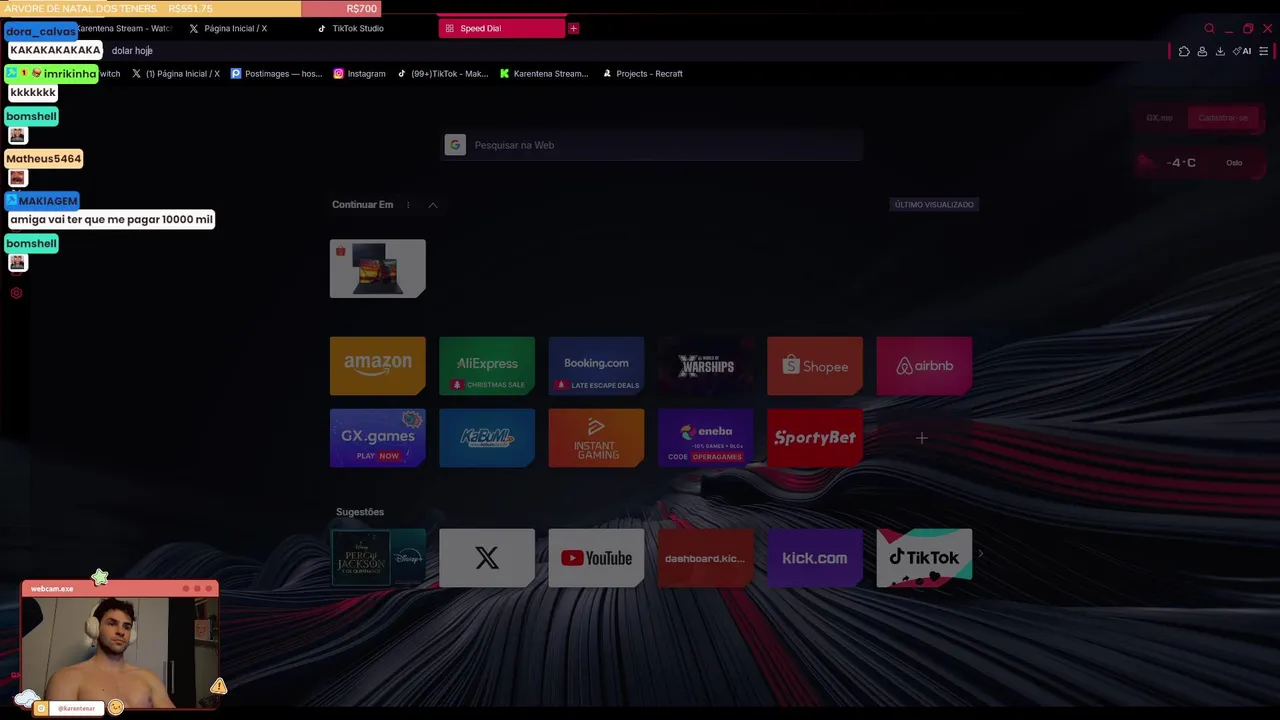1280x720 pixels.
Task: Open the Airbnb speed dial tile
Action: tap(924, 366)
